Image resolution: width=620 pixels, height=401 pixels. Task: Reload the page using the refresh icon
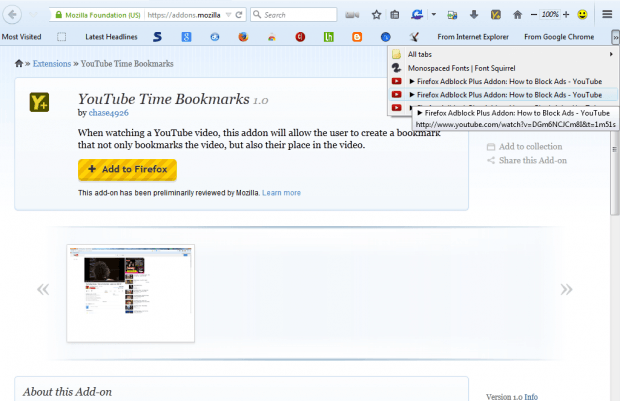coord(239,15)
